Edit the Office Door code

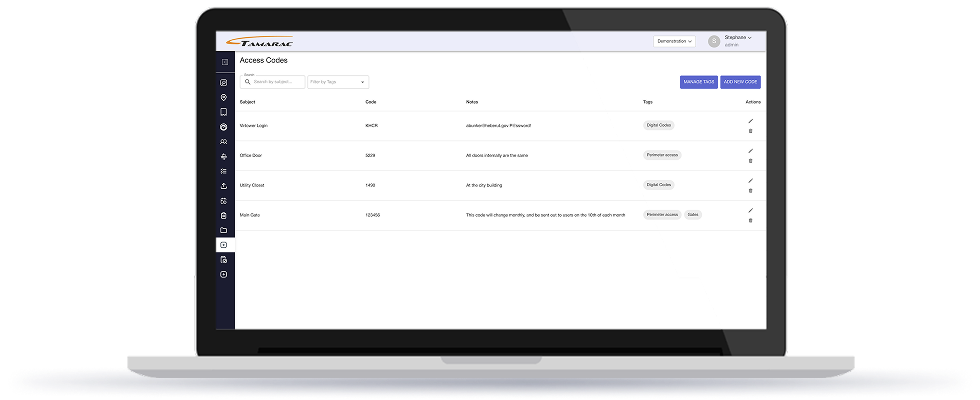tap(751, 151)
